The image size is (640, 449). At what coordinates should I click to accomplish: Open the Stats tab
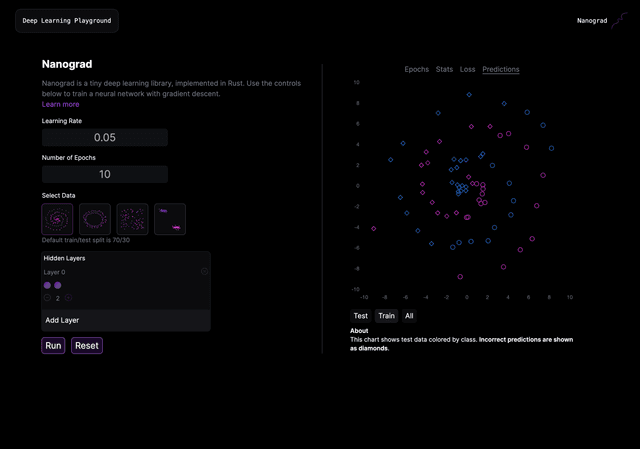444,69
